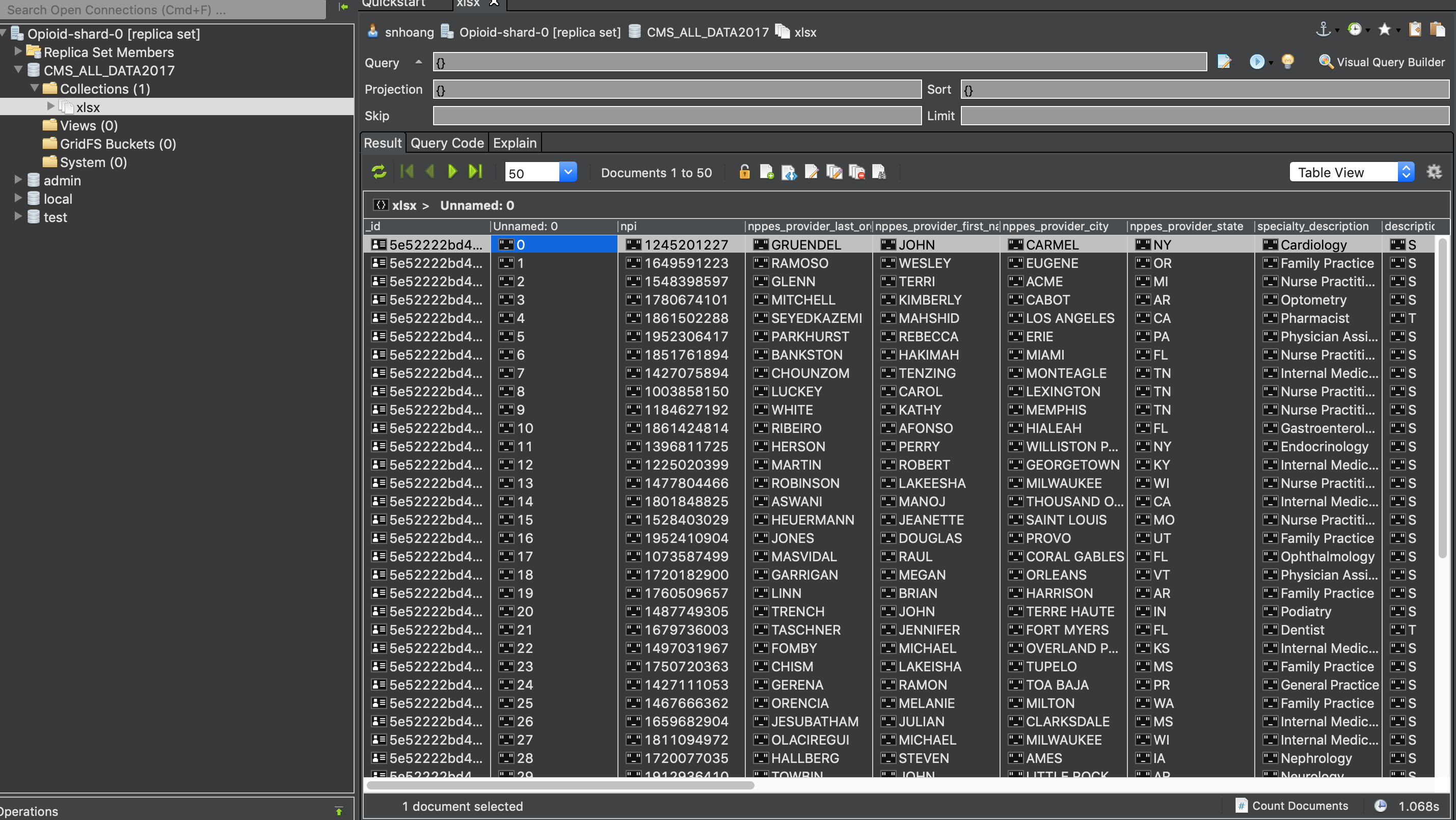
Task: Expand the admin database node
Action: click(19, 180)
